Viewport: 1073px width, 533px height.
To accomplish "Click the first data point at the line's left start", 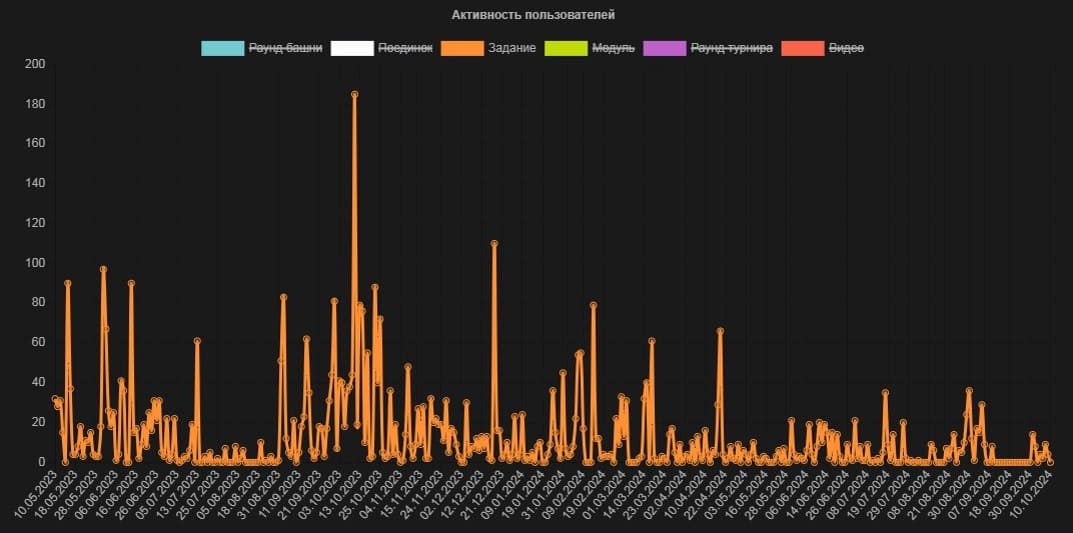I will (x=55, y=399).
